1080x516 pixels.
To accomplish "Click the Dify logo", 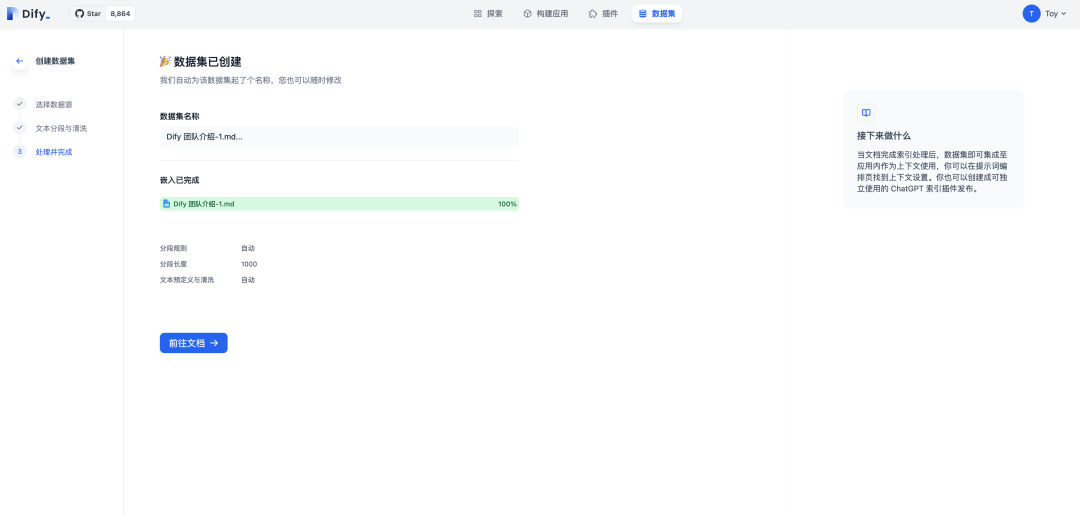I will [x=28, y=14].
